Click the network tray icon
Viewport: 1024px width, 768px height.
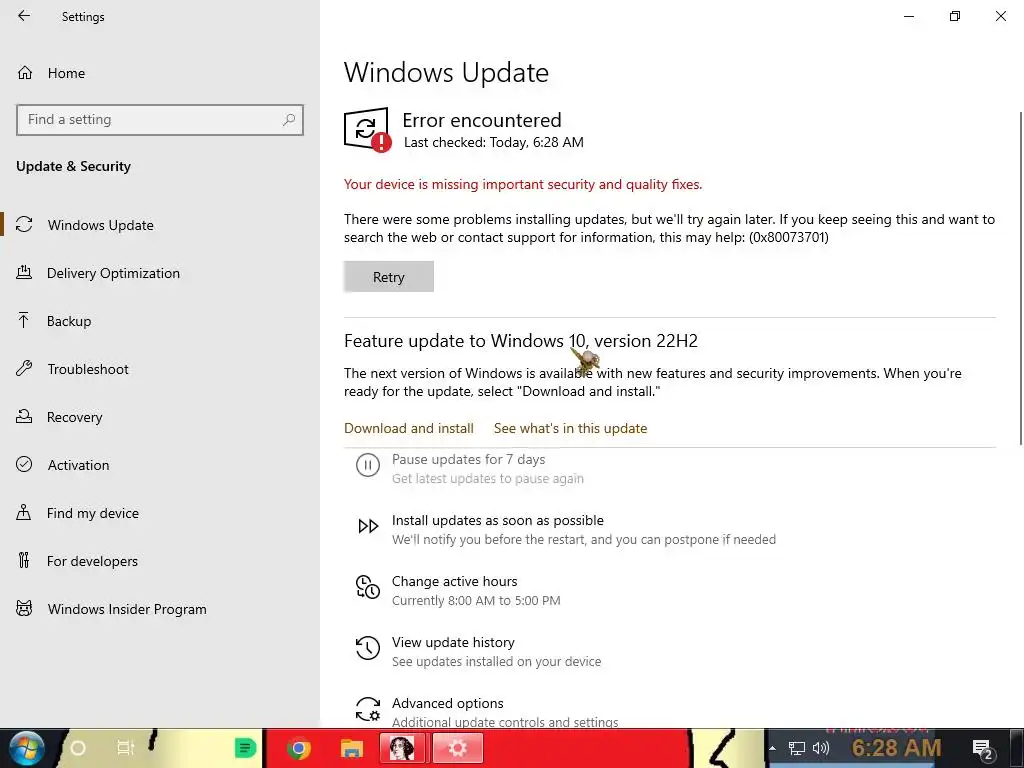797,748
